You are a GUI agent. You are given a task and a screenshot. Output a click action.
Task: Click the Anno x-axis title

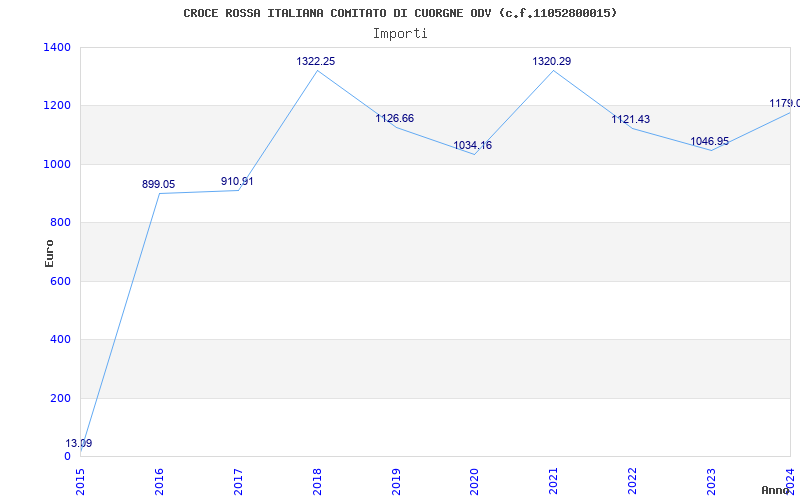pos(776,490)
